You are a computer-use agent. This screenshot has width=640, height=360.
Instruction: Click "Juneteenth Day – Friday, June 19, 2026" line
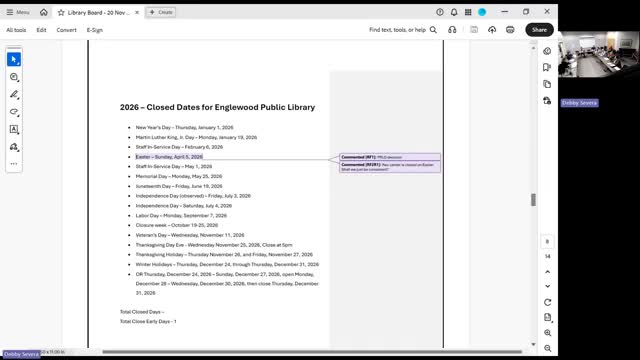(179, 186)
